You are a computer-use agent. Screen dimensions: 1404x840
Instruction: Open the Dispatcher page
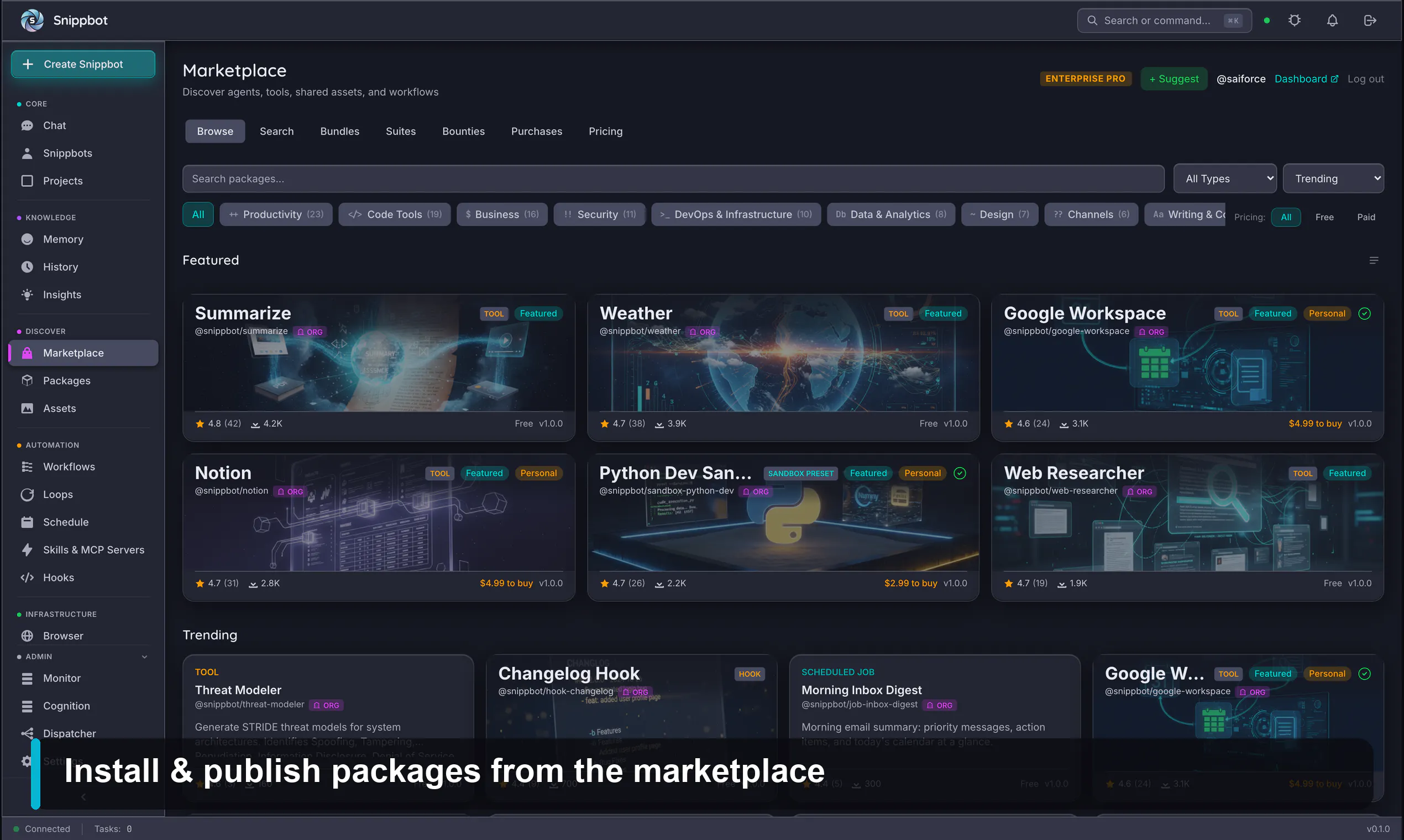83,733
